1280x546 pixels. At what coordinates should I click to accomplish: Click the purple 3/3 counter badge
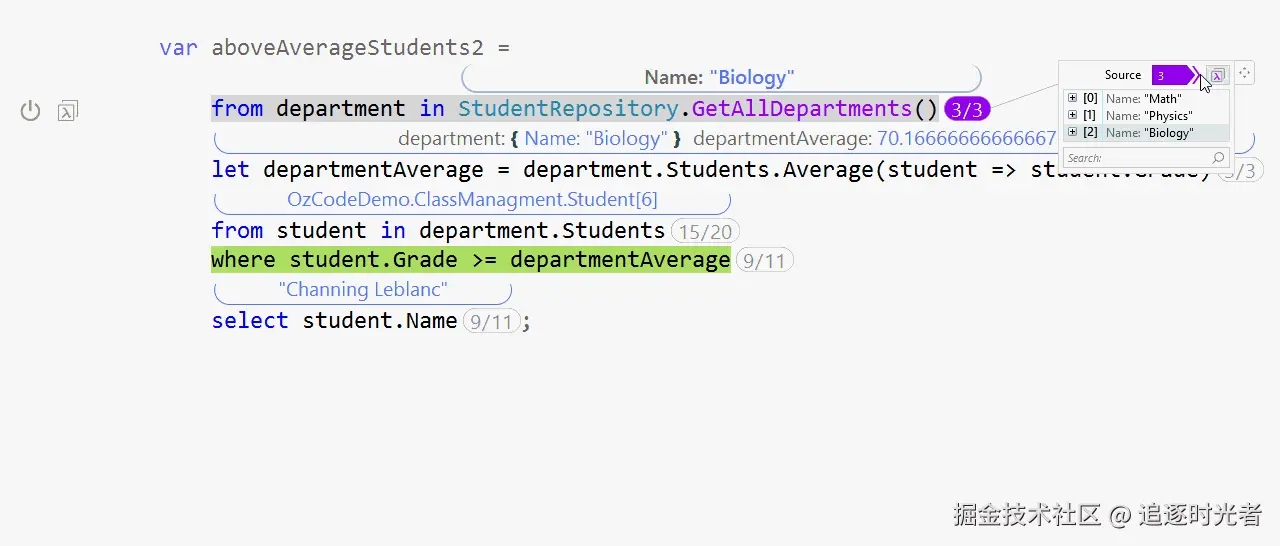(x=967, y=110)
